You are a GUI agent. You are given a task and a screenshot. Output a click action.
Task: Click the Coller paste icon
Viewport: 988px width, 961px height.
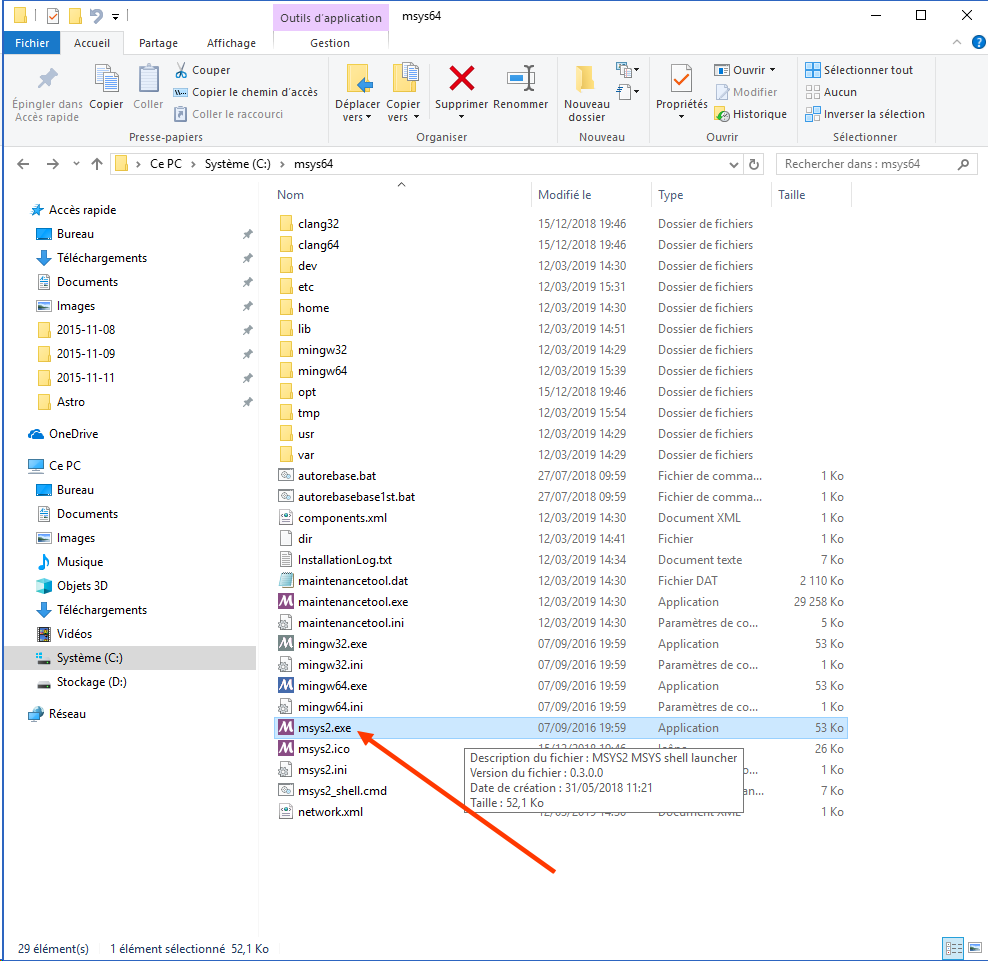pyautogui.click(x=148, y=79)
